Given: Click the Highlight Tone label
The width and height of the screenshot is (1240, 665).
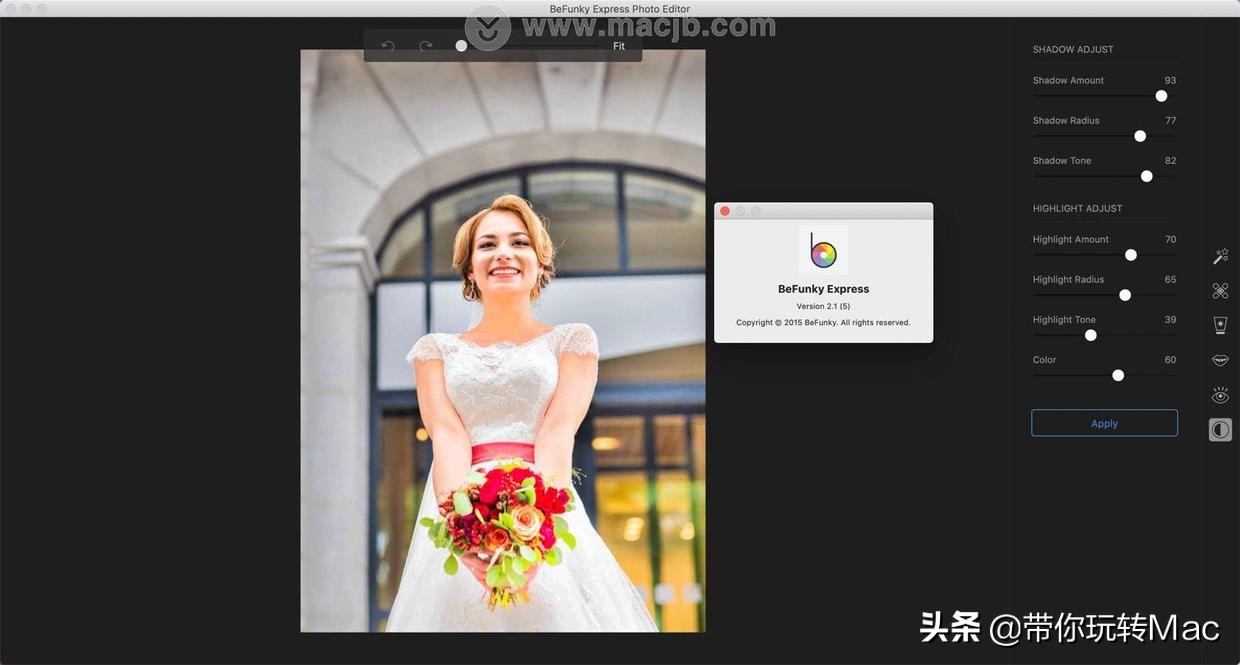Looking at the screenshot, I should 1065,319.
